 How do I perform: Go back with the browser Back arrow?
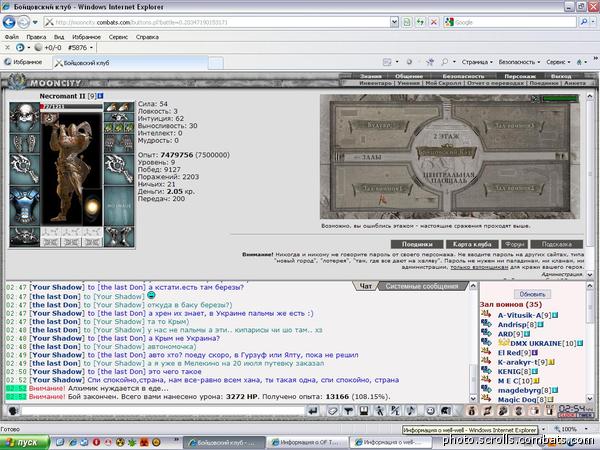coord(9,22)
